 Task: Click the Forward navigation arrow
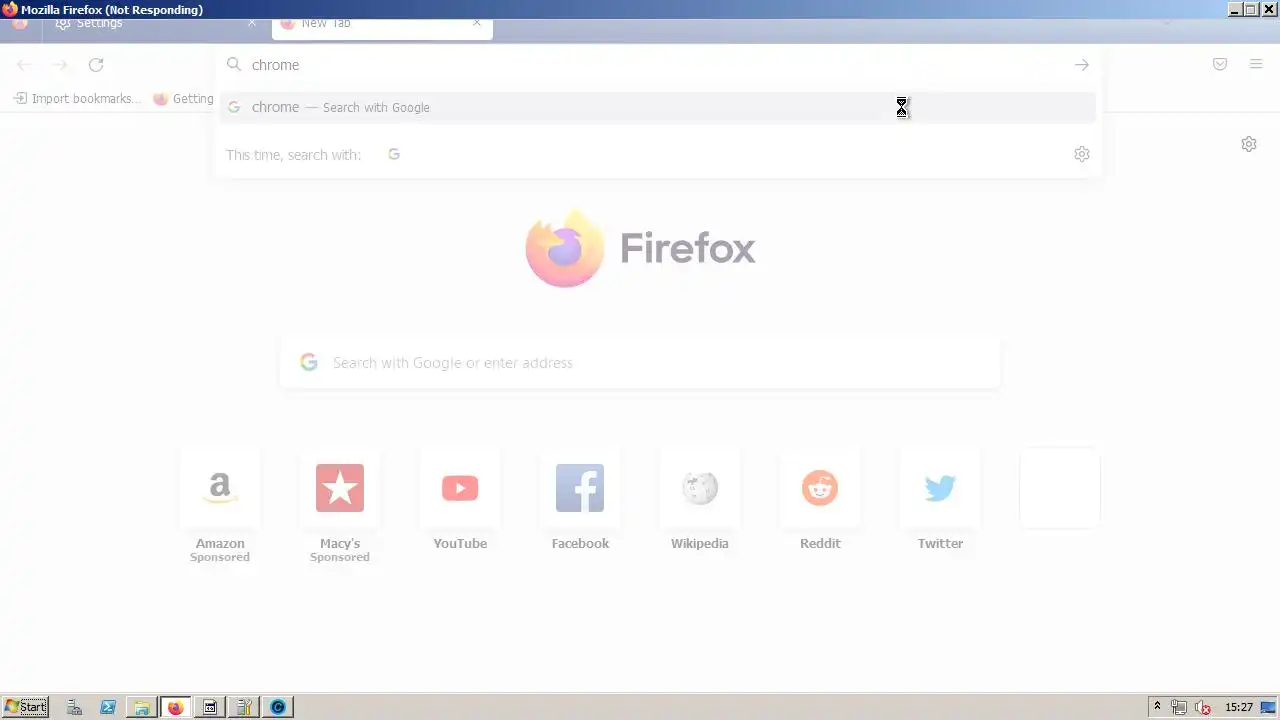point(60,65)
